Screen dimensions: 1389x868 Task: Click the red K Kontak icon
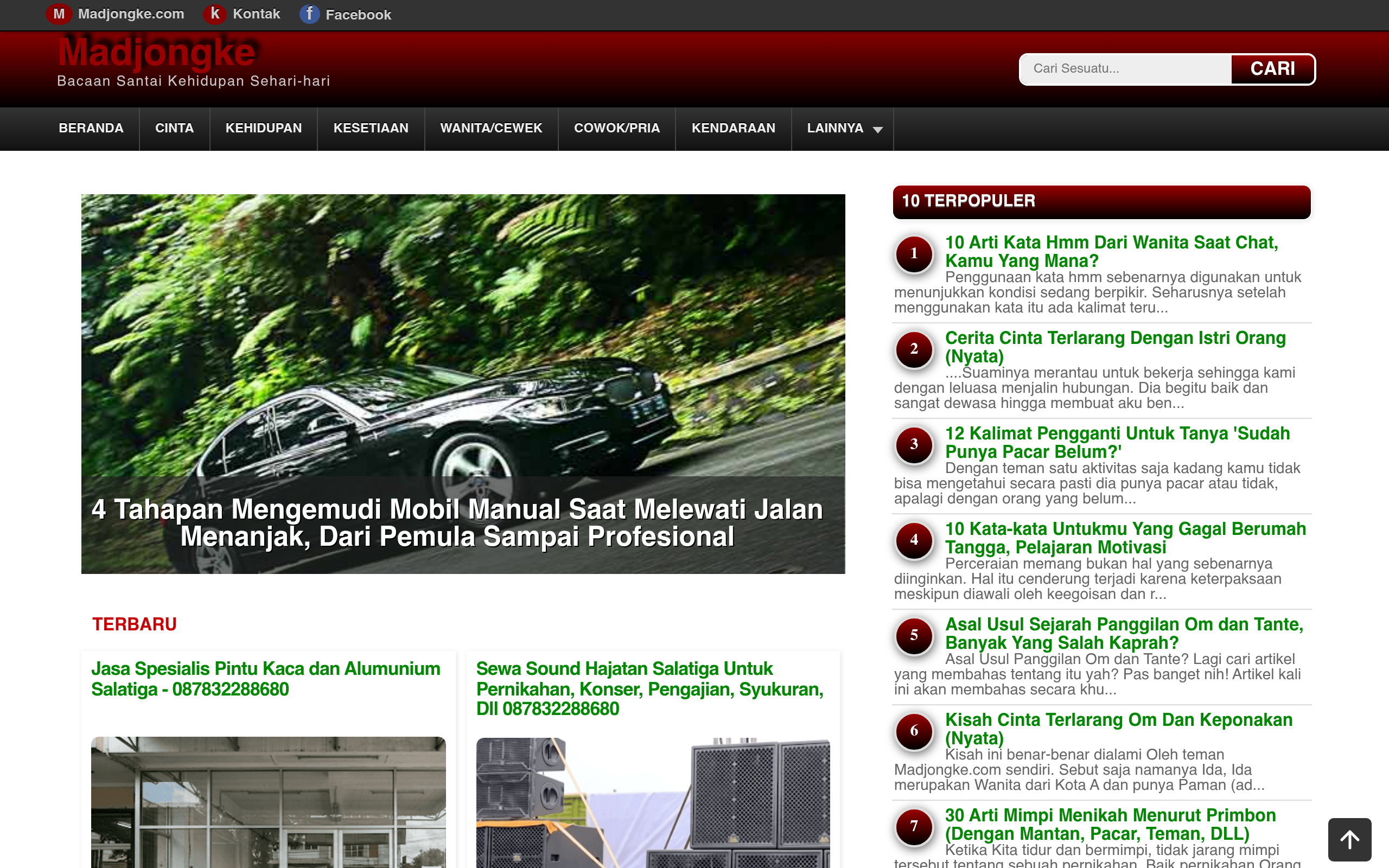pyautogui.click(x=215, y=14)
